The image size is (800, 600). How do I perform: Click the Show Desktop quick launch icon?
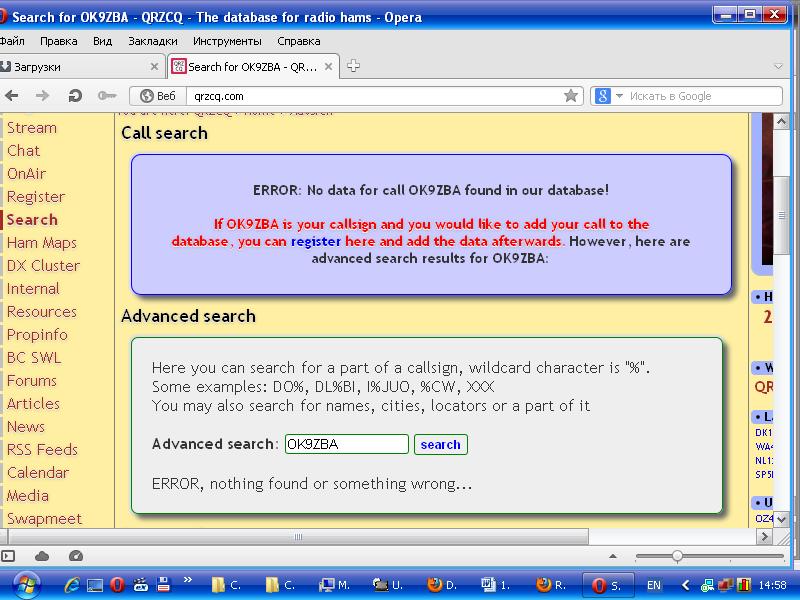(x=94, y=585)
